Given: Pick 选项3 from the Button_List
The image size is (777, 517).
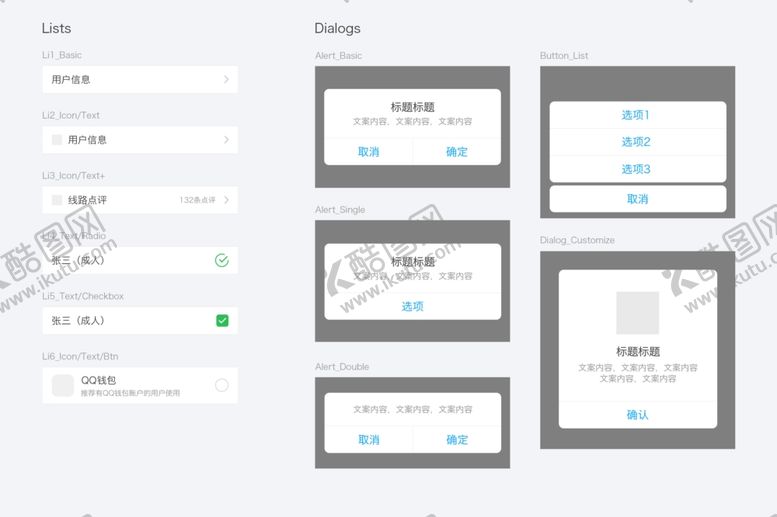Looking at the screenshot, I should 636,169.
